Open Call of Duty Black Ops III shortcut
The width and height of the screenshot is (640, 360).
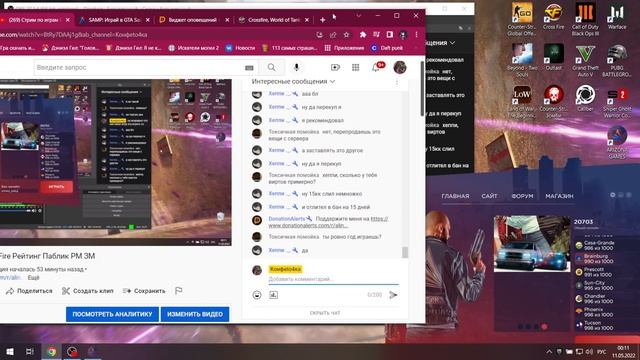click(585, 18)
